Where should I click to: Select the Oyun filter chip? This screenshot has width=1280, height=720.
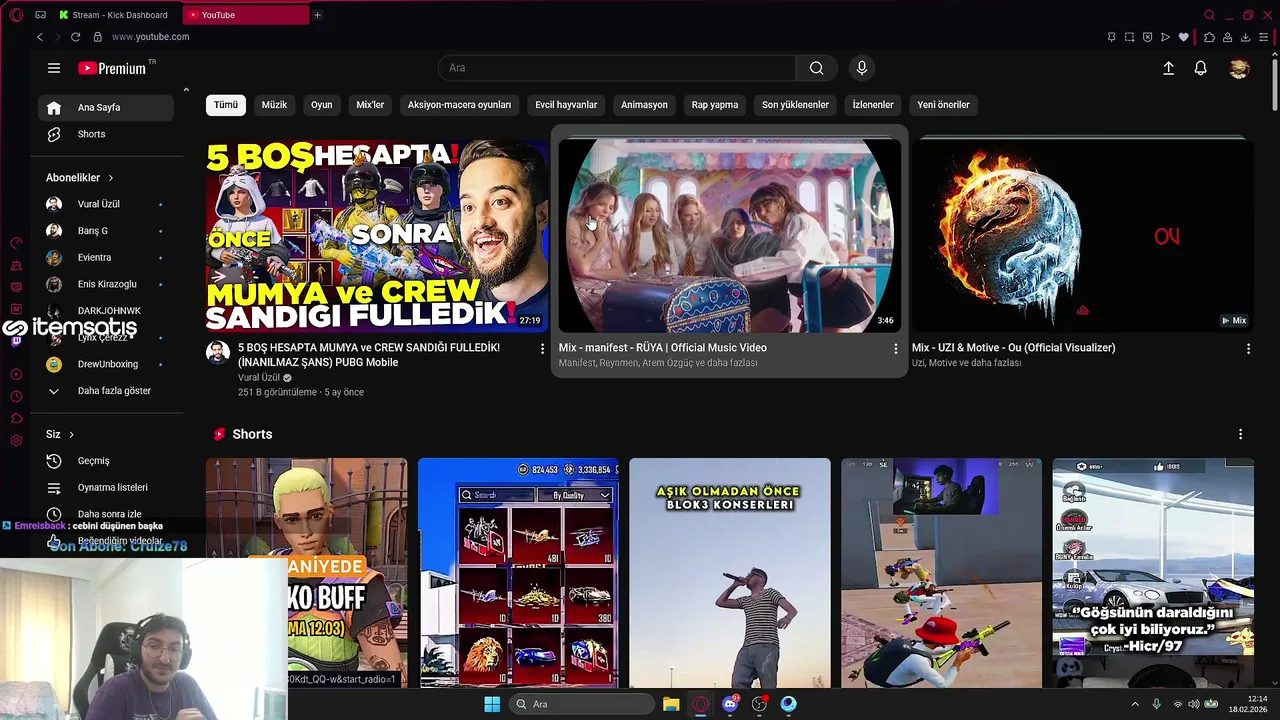(x=321, y=105)
